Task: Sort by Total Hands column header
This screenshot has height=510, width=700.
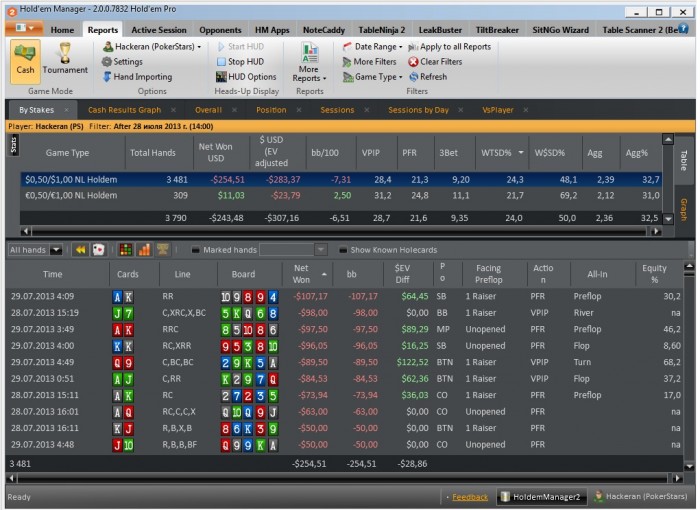Action: pos(153,153)
